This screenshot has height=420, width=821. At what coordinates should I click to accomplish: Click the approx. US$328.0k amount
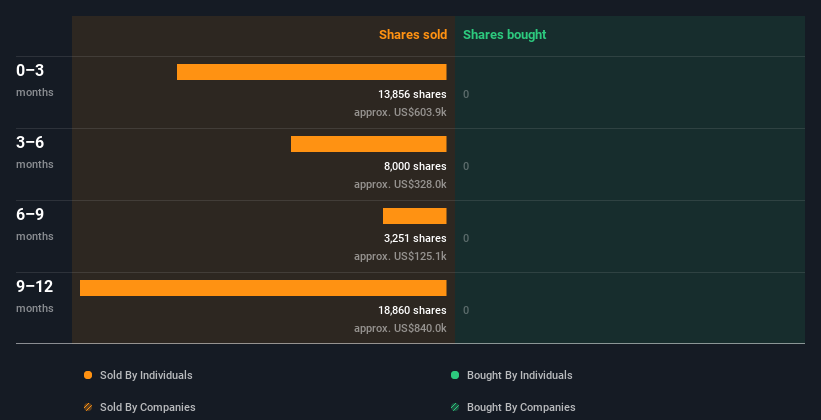400,184
